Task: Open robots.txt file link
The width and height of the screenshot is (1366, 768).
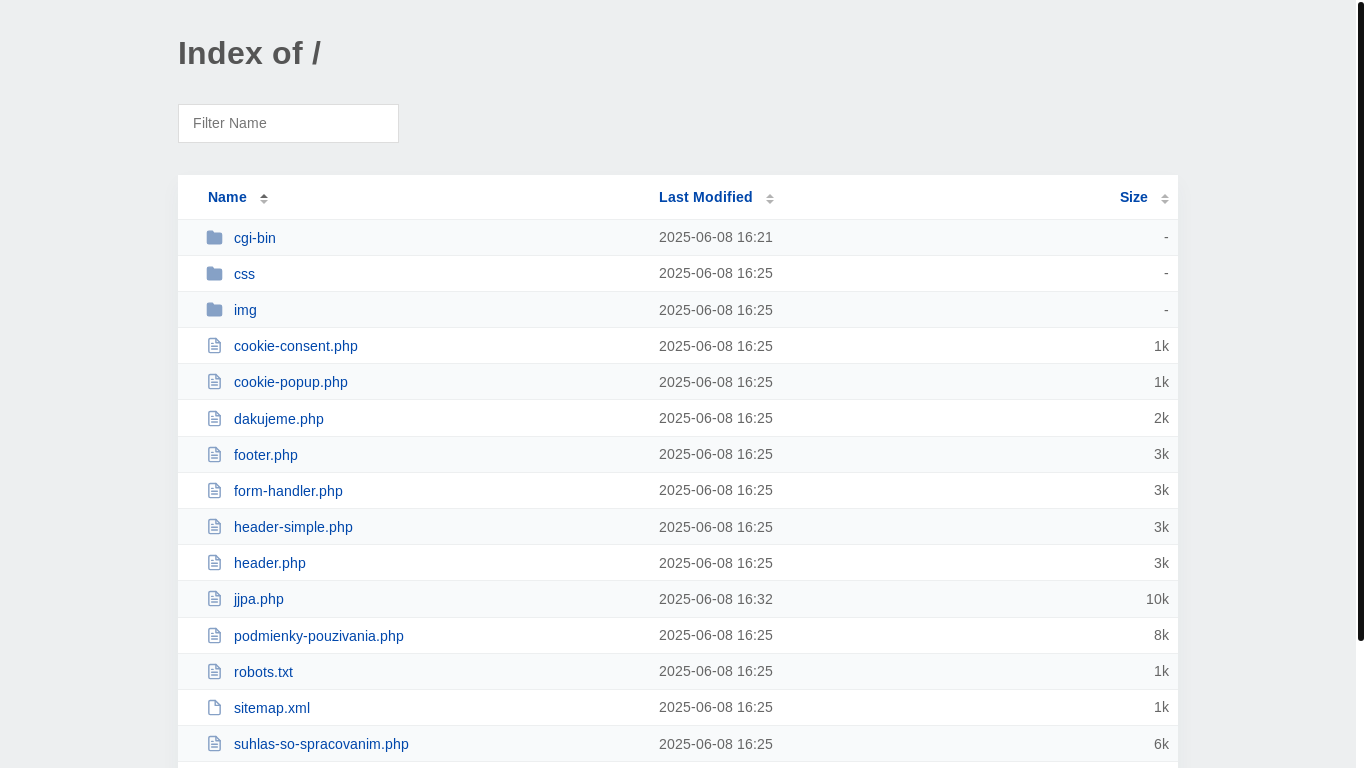Action: (x=263, y=672)
